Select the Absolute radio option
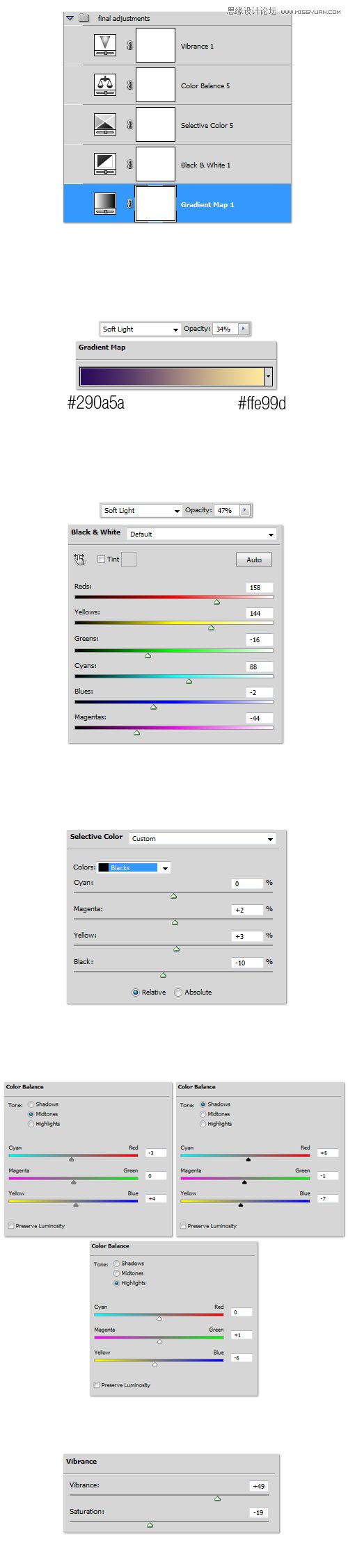 (178, 993)
